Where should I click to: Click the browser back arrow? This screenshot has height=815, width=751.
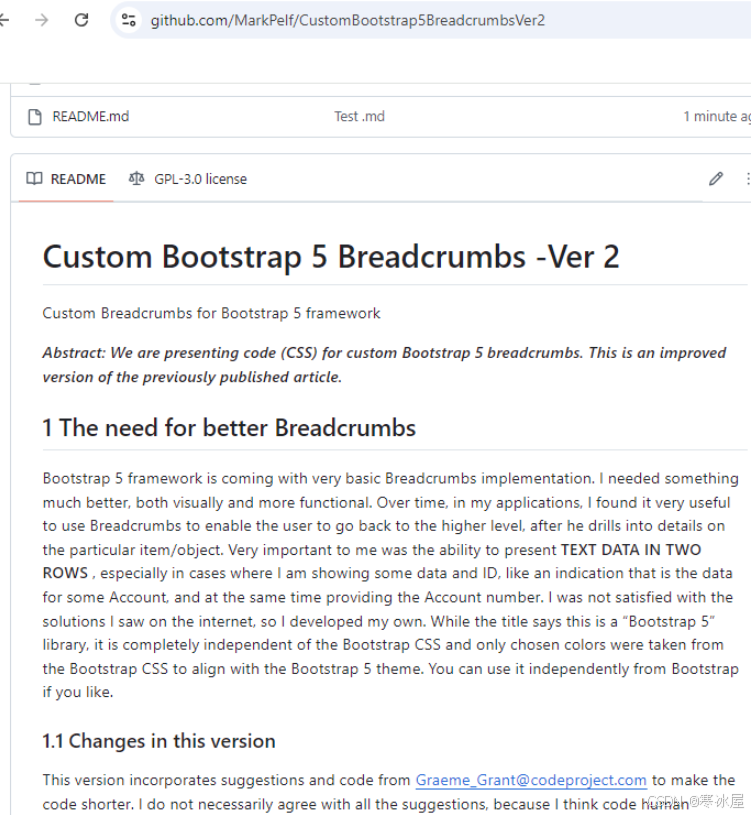[3, 20]
